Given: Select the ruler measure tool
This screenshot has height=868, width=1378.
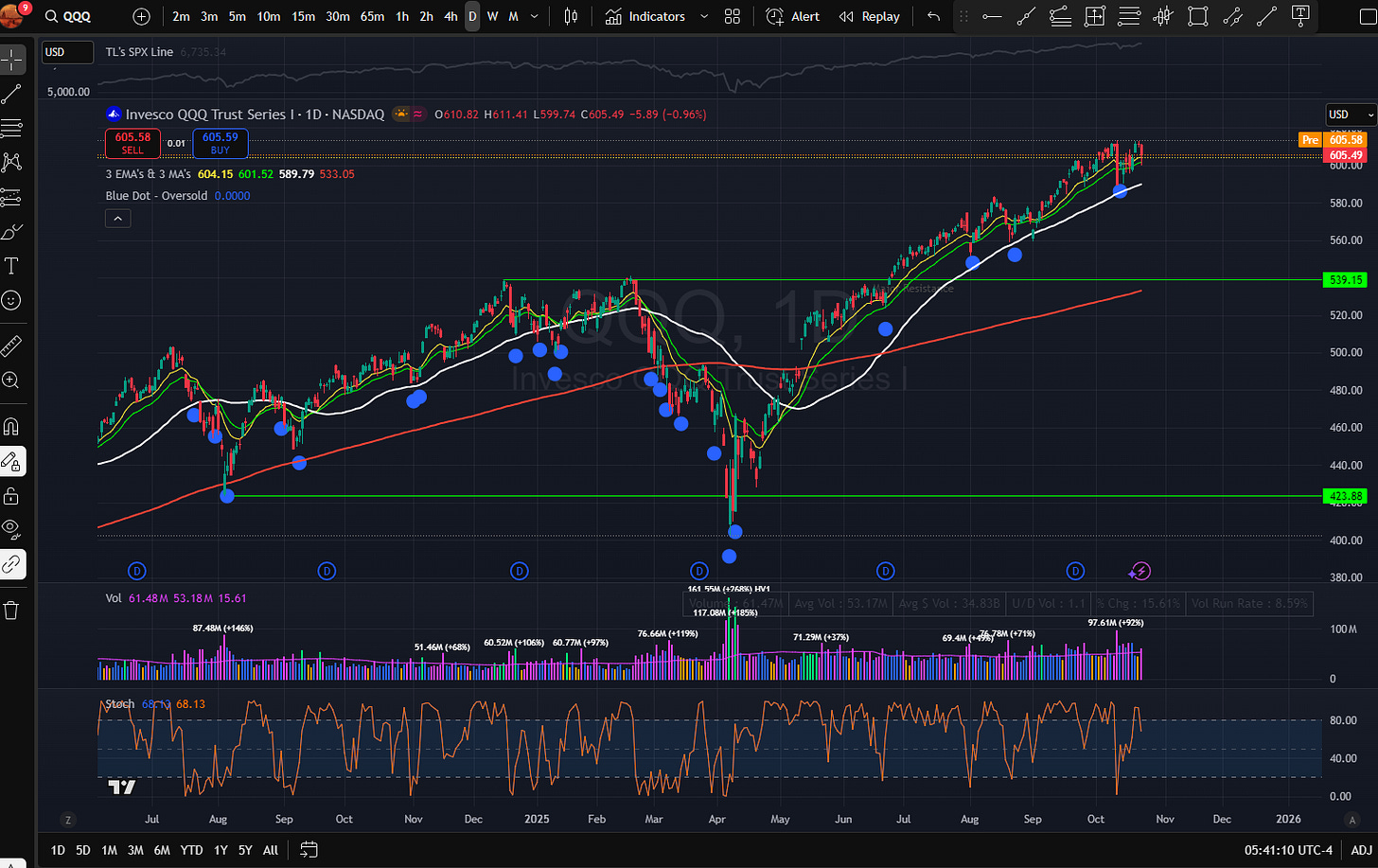Looking at the screenshot, I should (12, 345).
